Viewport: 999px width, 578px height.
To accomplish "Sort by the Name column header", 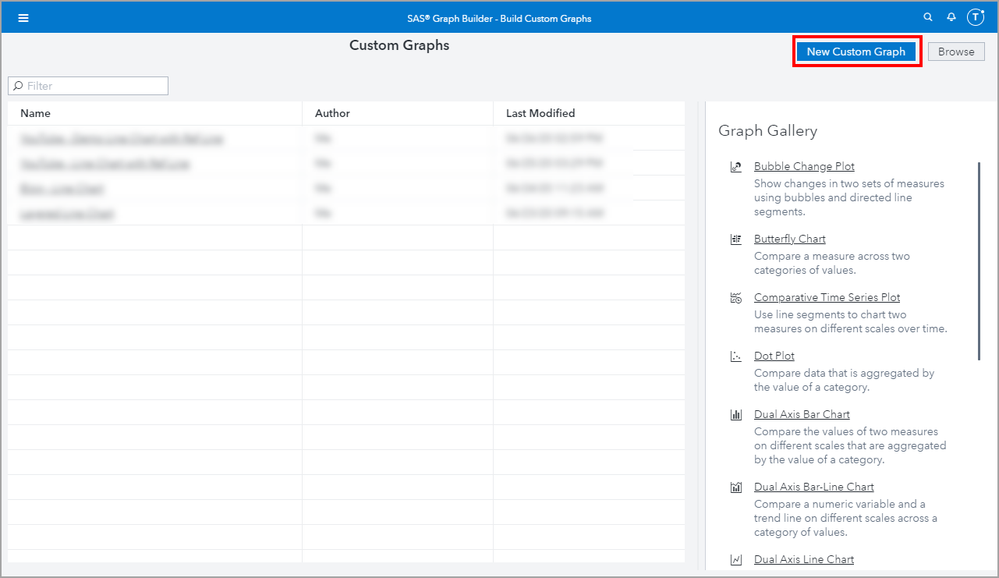I will point(36,113).
